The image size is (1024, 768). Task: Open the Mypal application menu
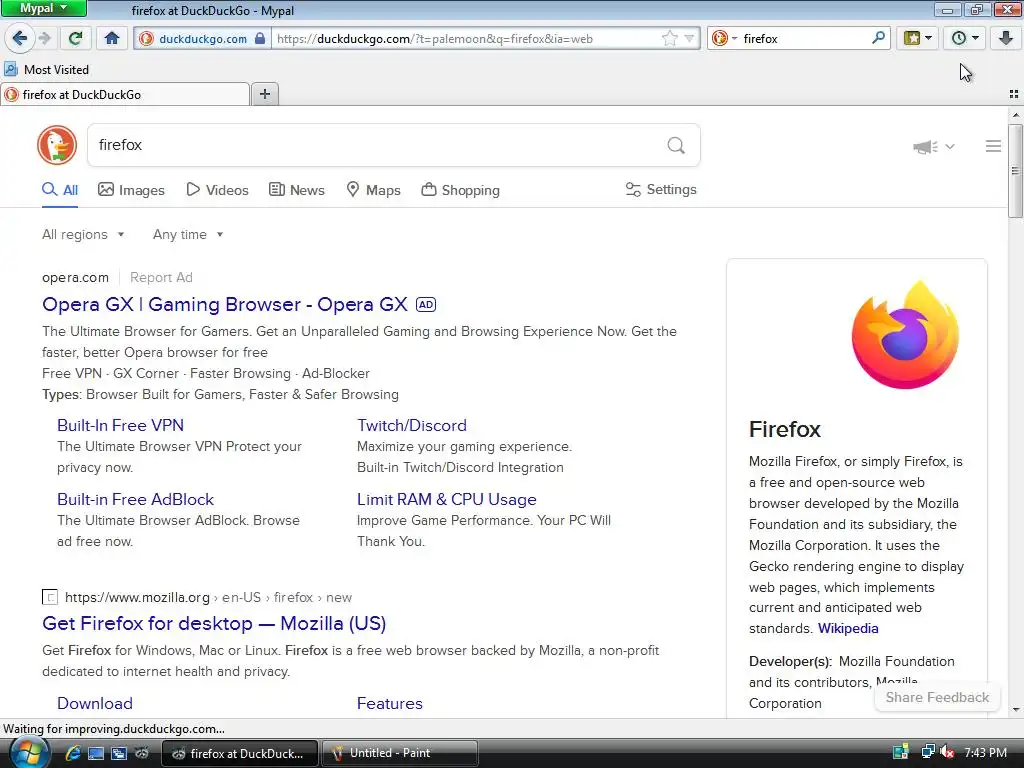click(x=44, y=8)
